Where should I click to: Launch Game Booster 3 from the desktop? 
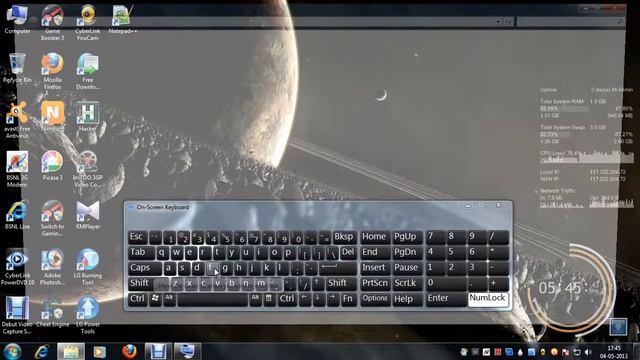(52, 22)
